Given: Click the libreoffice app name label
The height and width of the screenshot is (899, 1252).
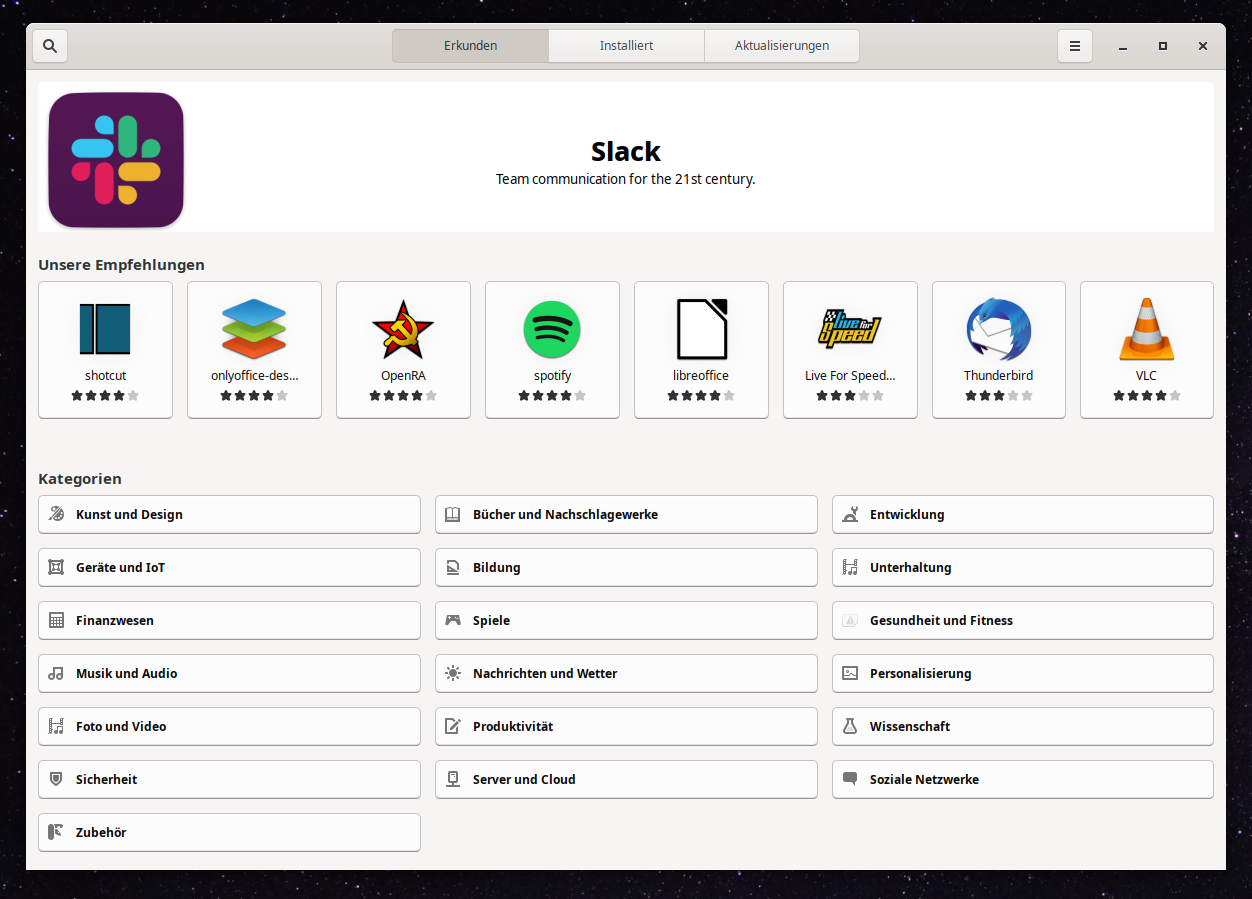Looking at the screenshot, I should [701, 376].
